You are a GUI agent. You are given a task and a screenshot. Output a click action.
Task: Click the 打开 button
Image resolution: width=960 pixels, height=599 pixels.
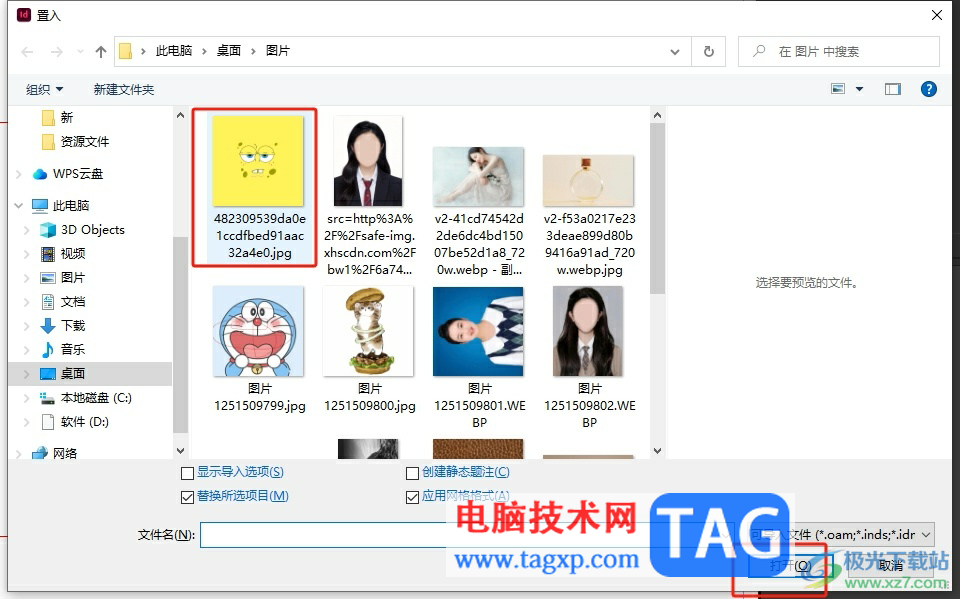point(790,565)
